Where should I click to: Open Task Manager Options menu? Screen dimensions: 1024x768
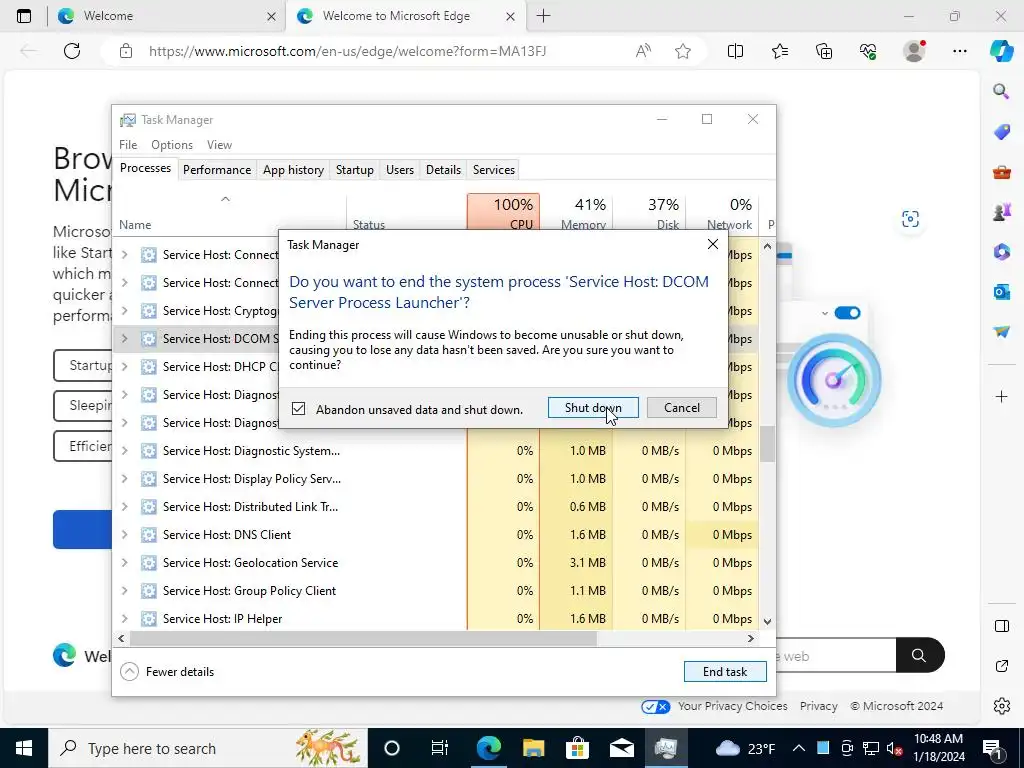[x=172, y=145]
